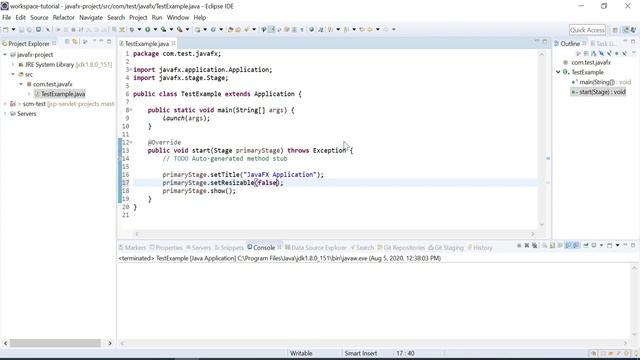Select main(String[]) method in Outline

click(x=601, y=82)
